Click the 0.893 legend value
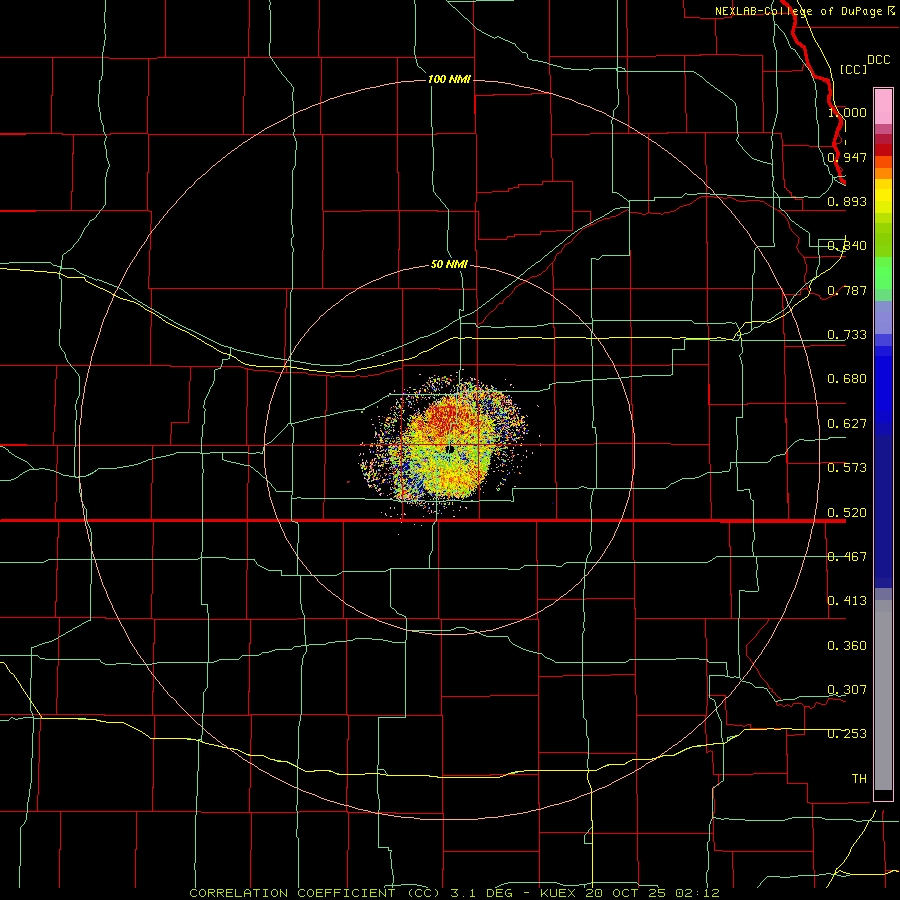 pos(847,201)
